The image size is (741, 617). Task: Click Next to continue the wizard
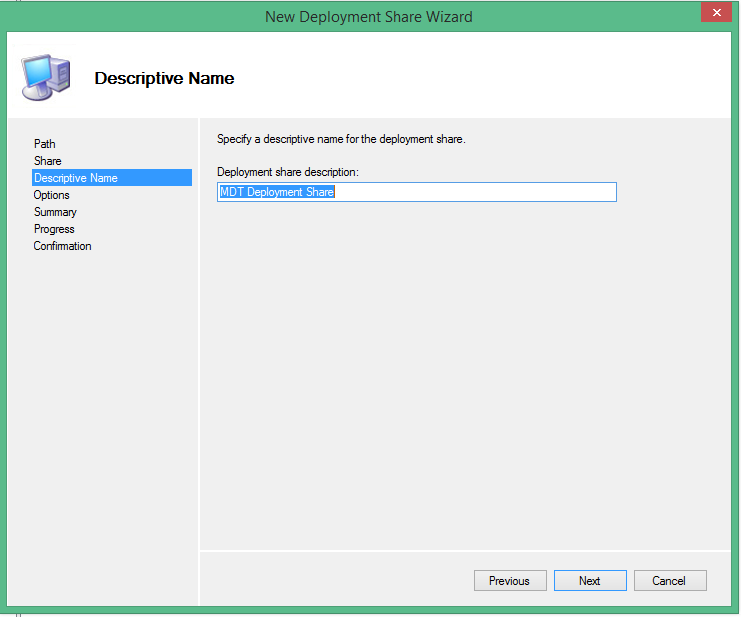click(x=589, y=581)
